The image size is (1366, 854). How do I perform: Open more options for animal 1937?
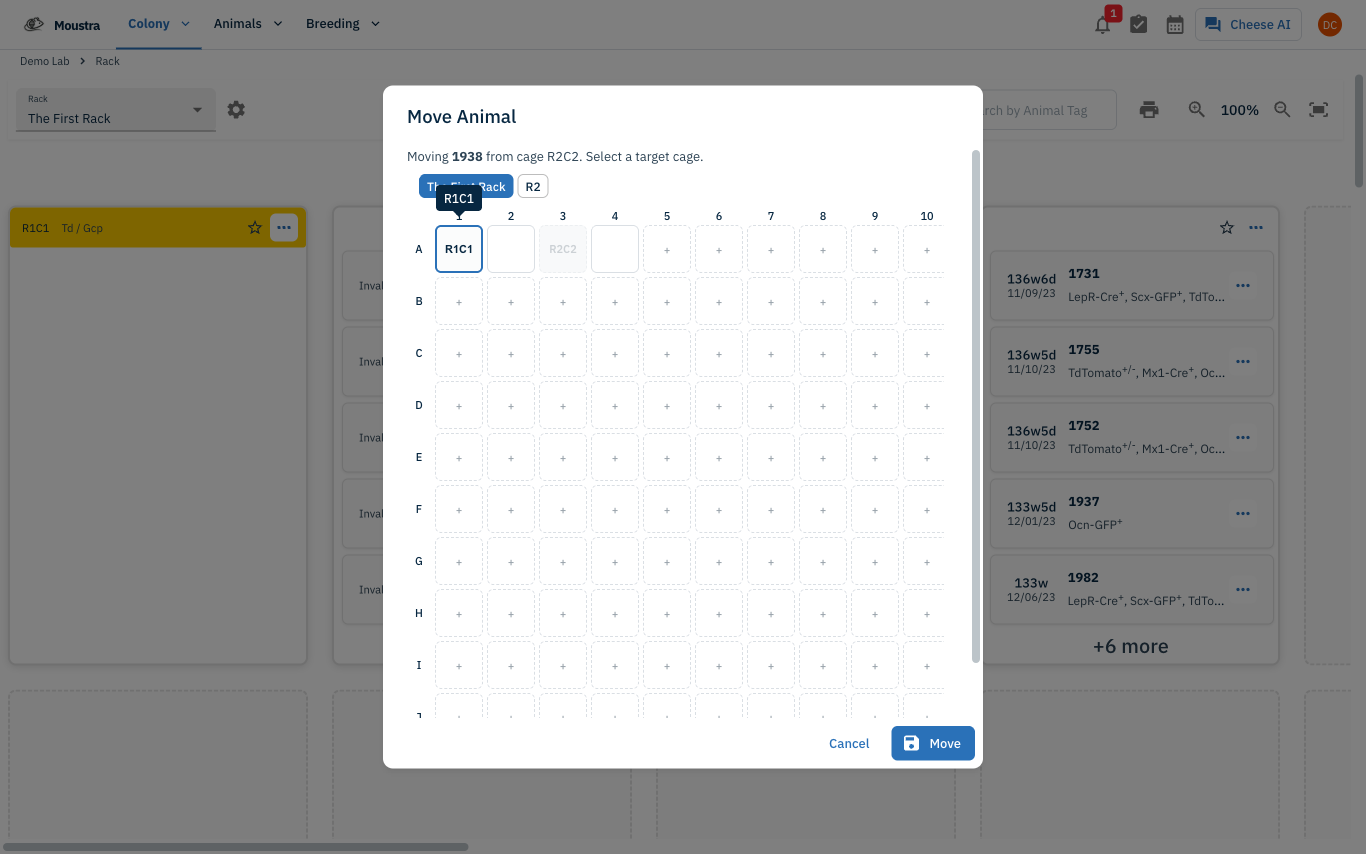pyautogui.click(x=1243, y=514)
